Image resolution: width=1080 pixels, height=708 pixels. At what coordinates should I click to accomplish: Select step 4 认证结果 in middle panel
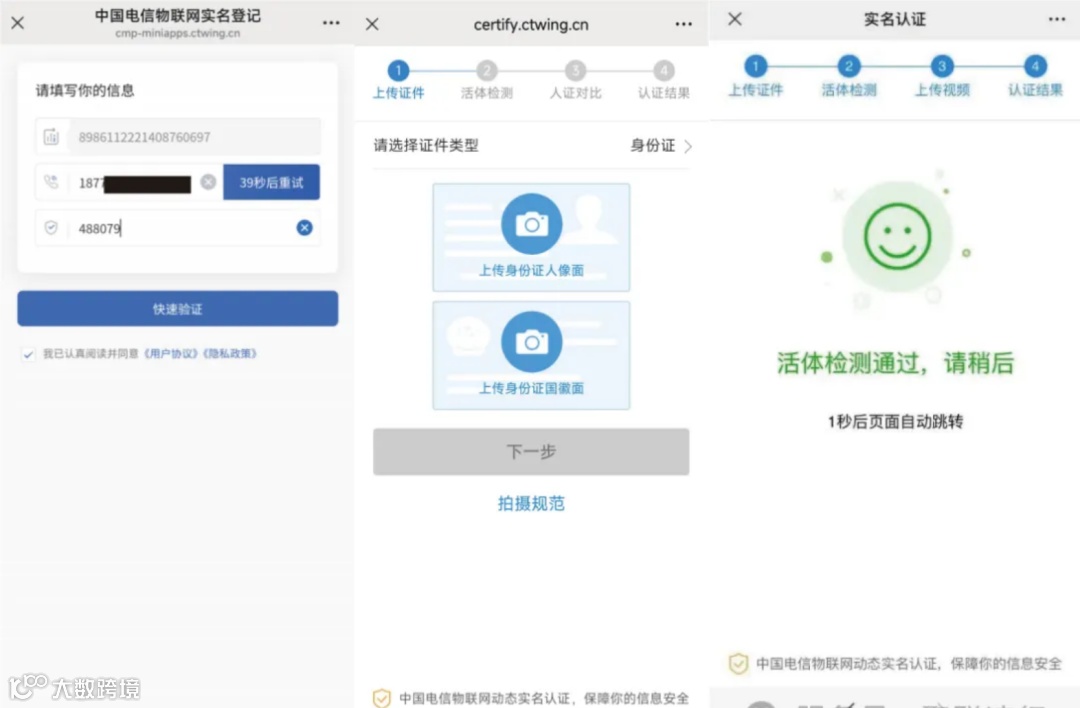663,80
